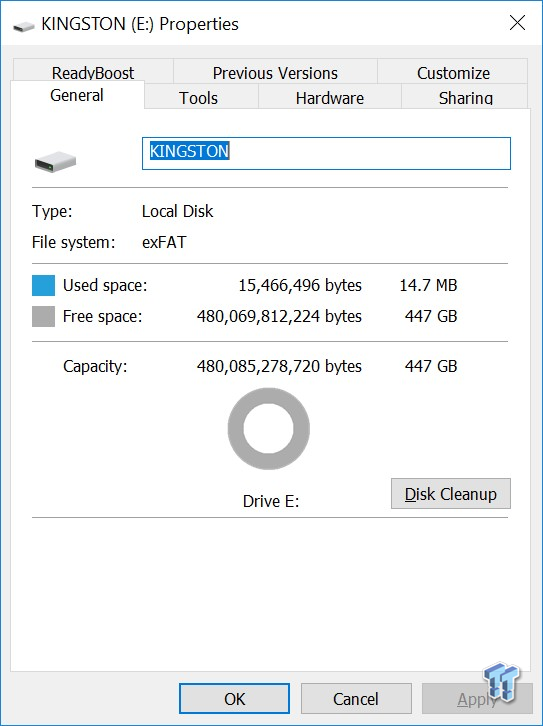Switch to the Tools tab
The image size is (543, 726).
tap(199, 97)
